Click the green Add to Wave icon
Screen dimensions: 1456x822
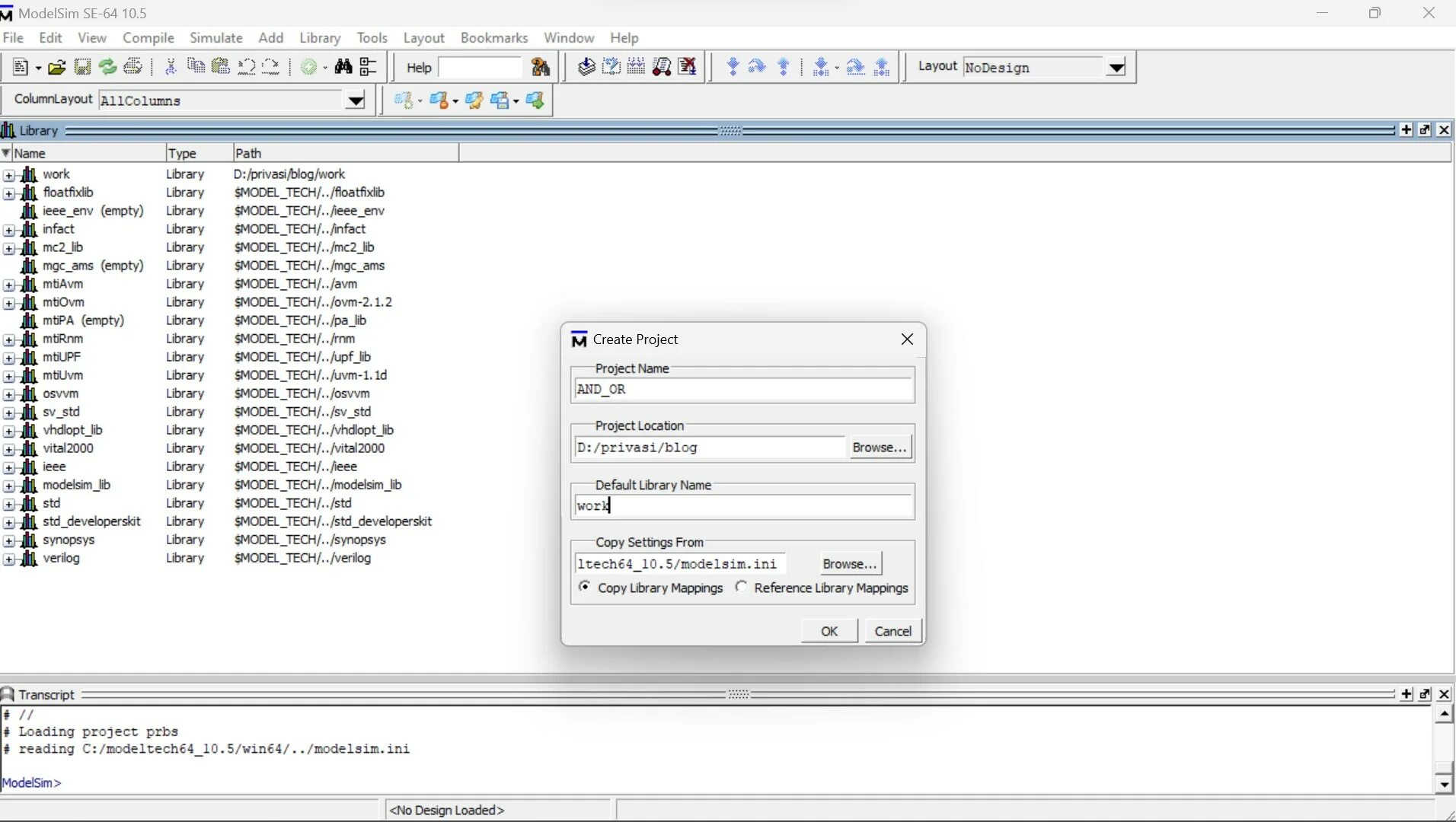tap(308, 67)
